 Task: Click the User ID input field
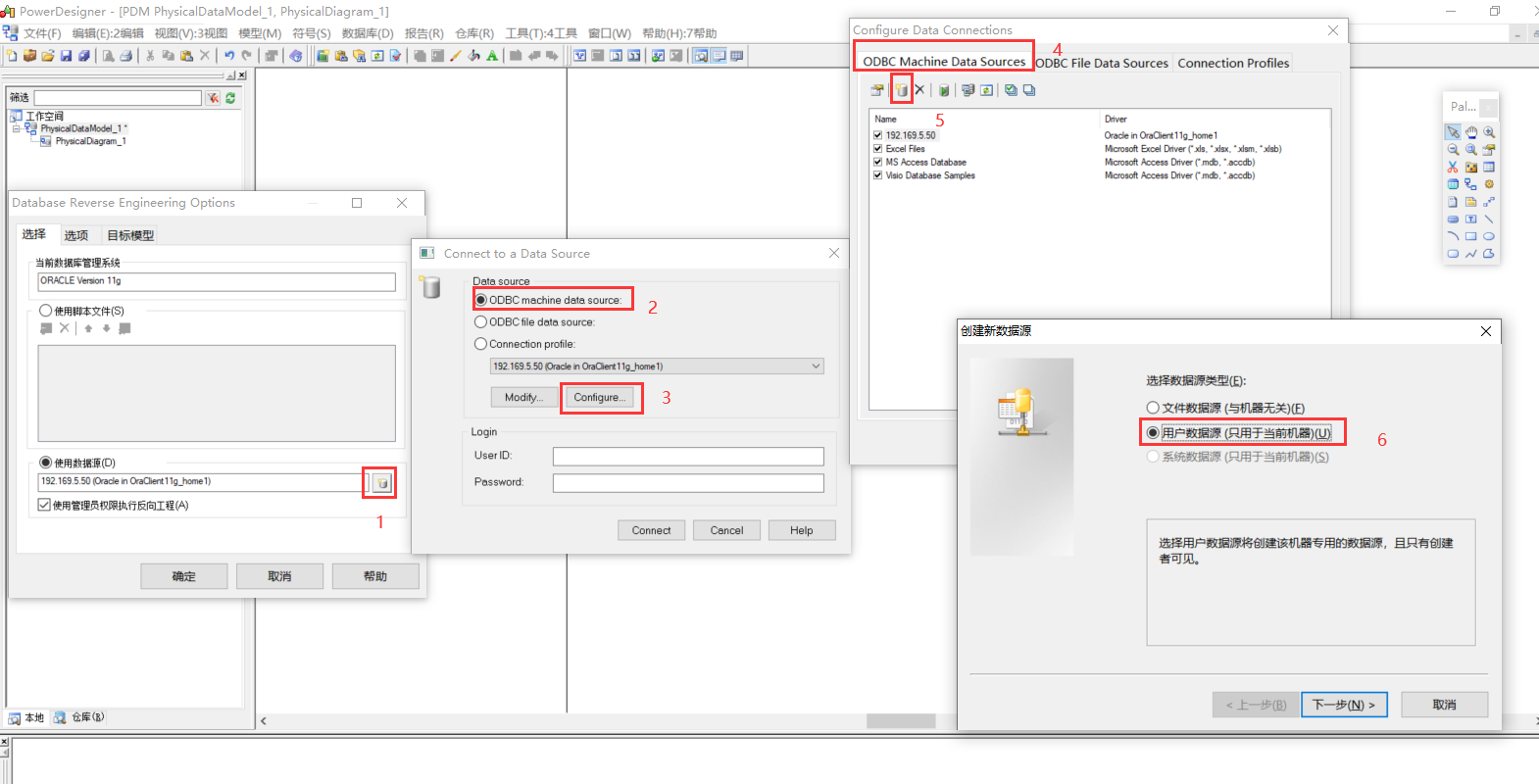click(x=687, y=457)
